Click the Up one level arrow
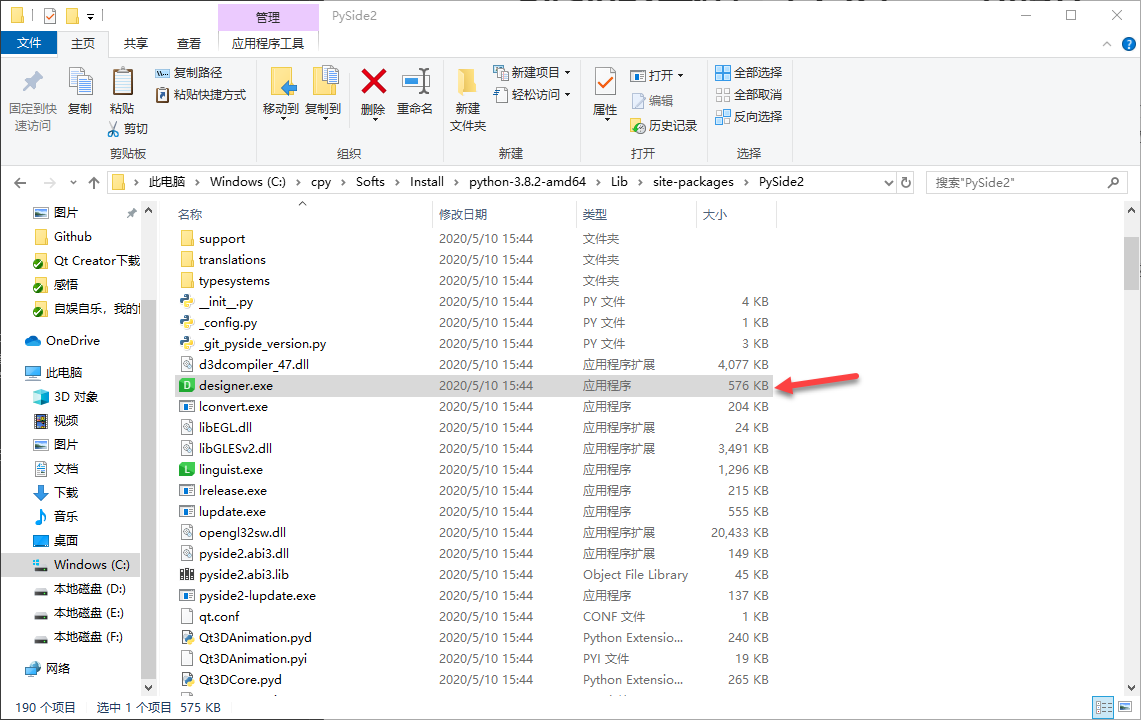 94,183
